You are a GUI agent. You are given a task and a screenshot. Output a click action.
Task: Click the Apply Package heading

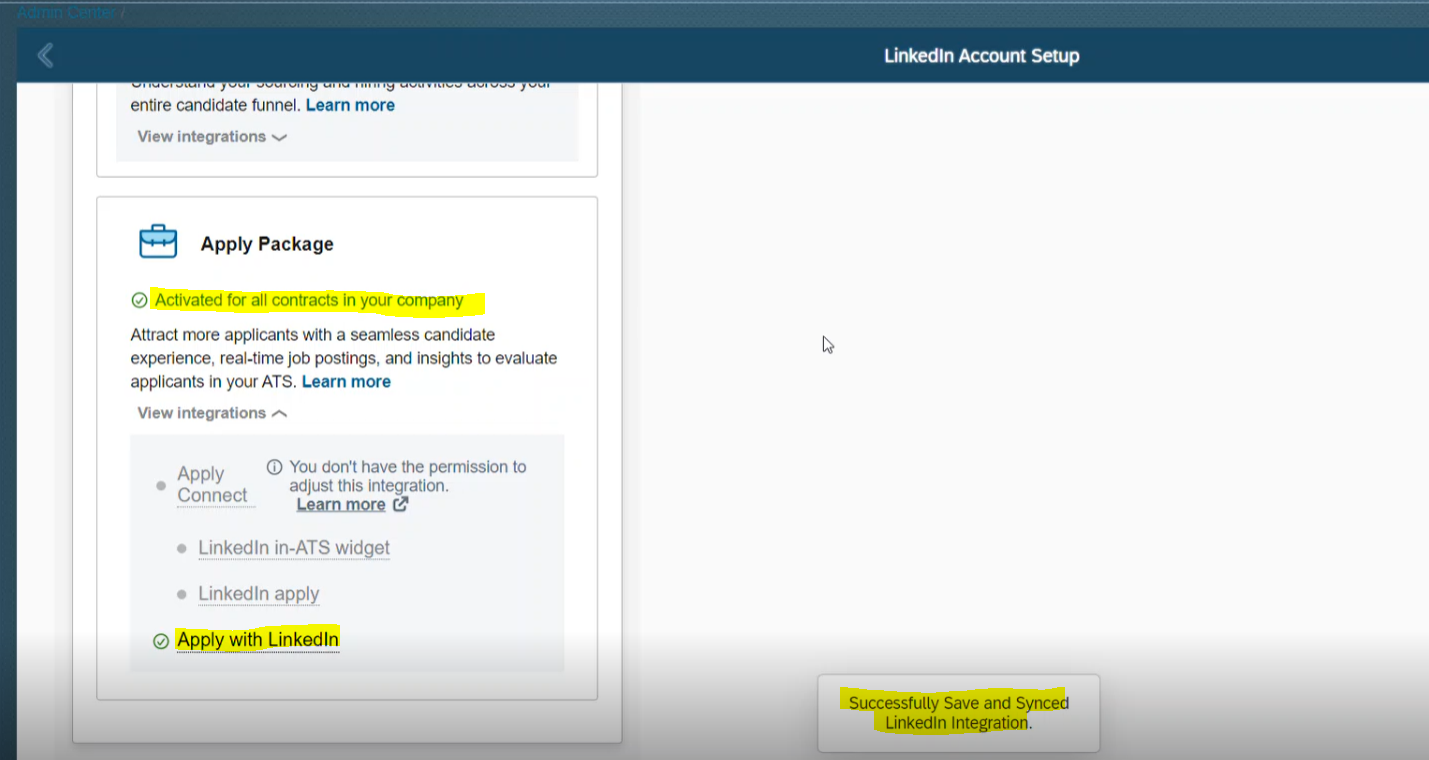(267, 244)
